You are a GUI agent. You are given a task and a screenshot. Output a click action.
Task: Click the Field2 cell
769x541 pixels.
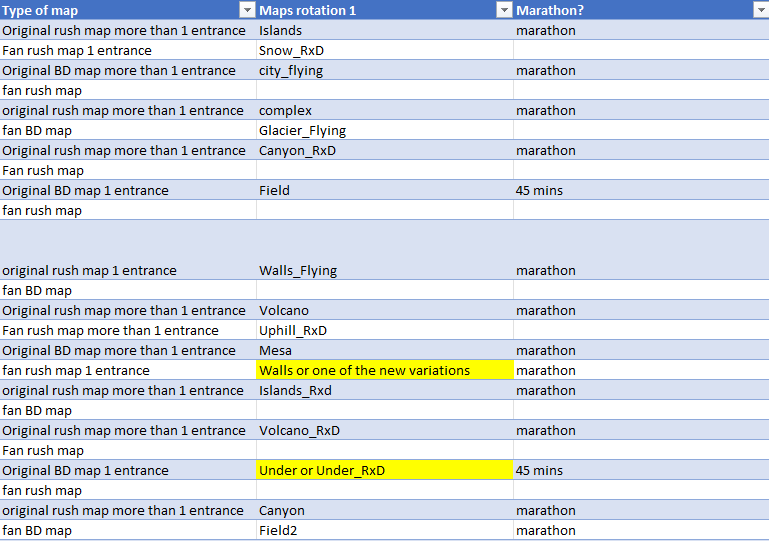(384, 530)
